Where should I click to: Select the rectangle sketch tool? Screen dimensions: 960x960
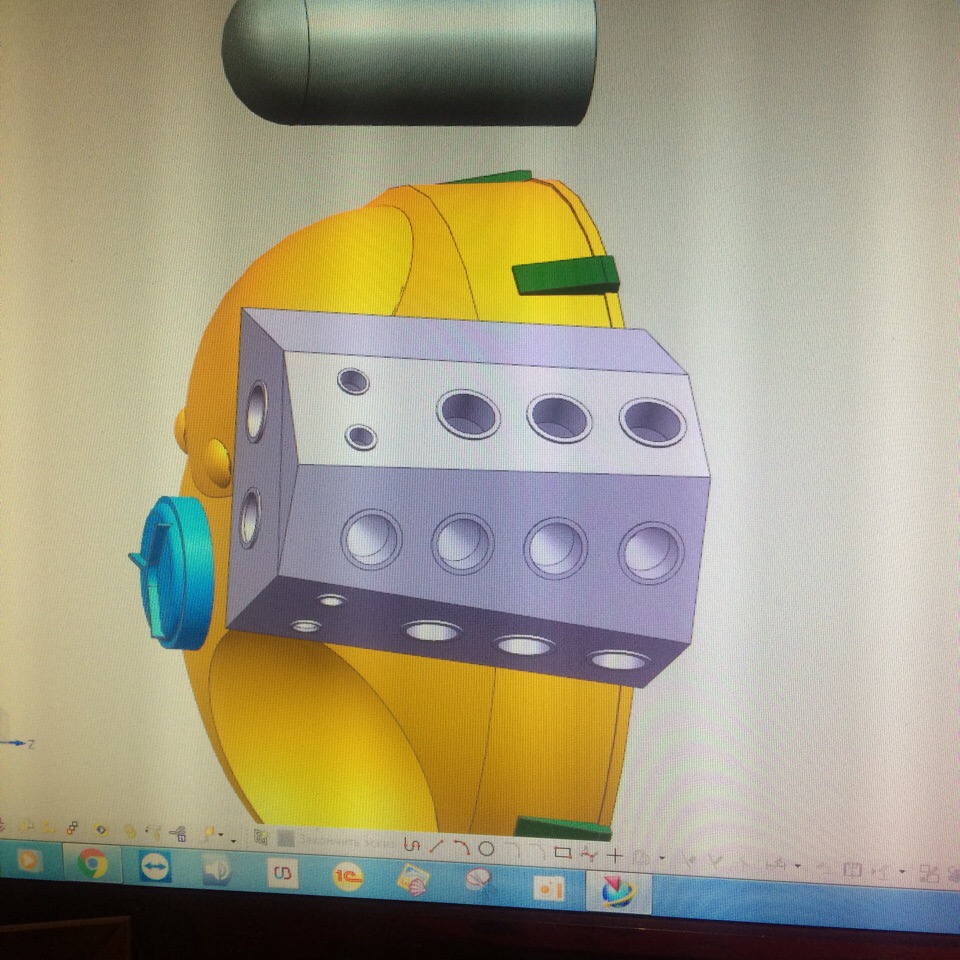(562, 853)
